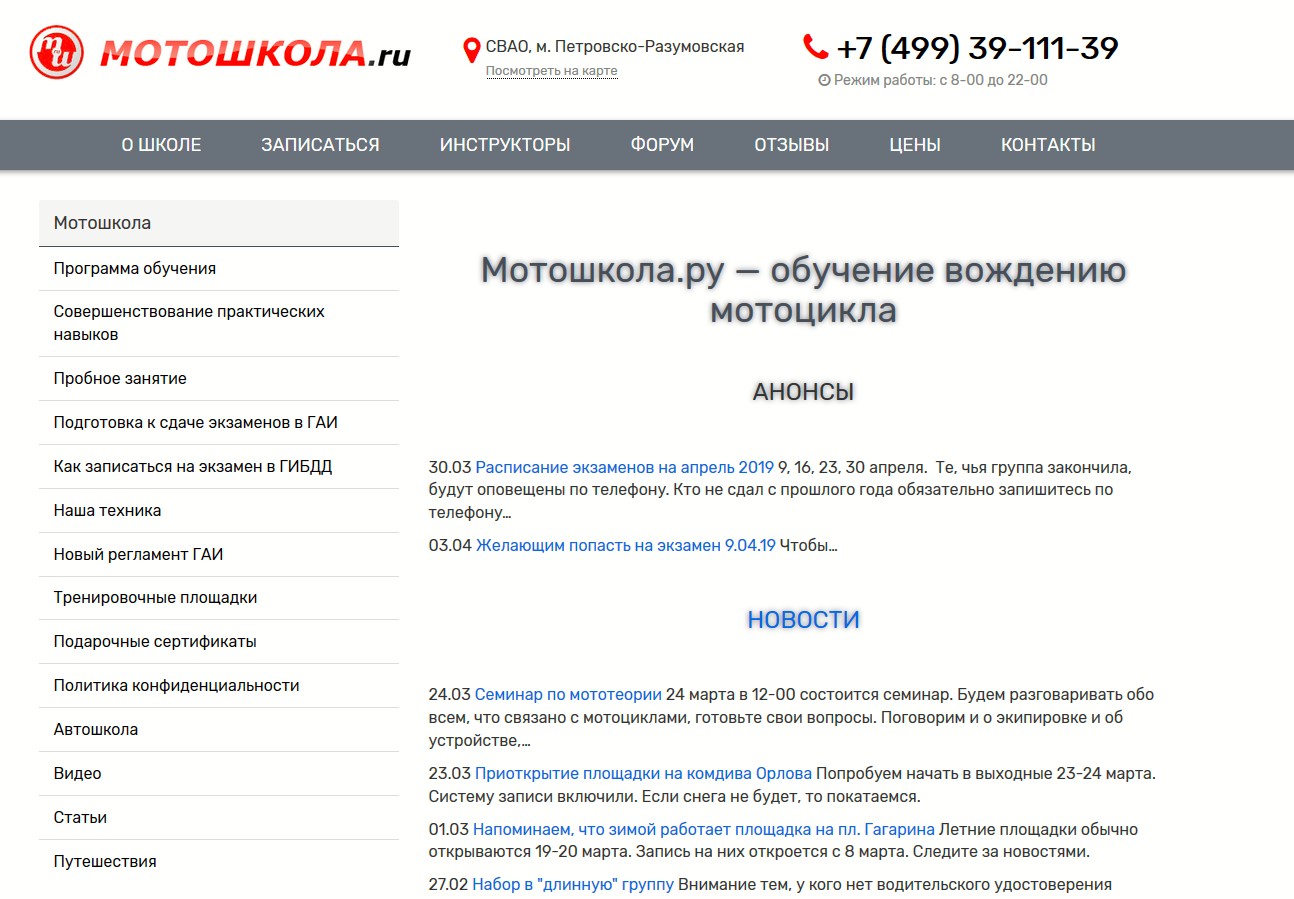Open 'Посмотреть на карте' map link
Viewport: 1294px width, 899px height.
coord(551,71)
